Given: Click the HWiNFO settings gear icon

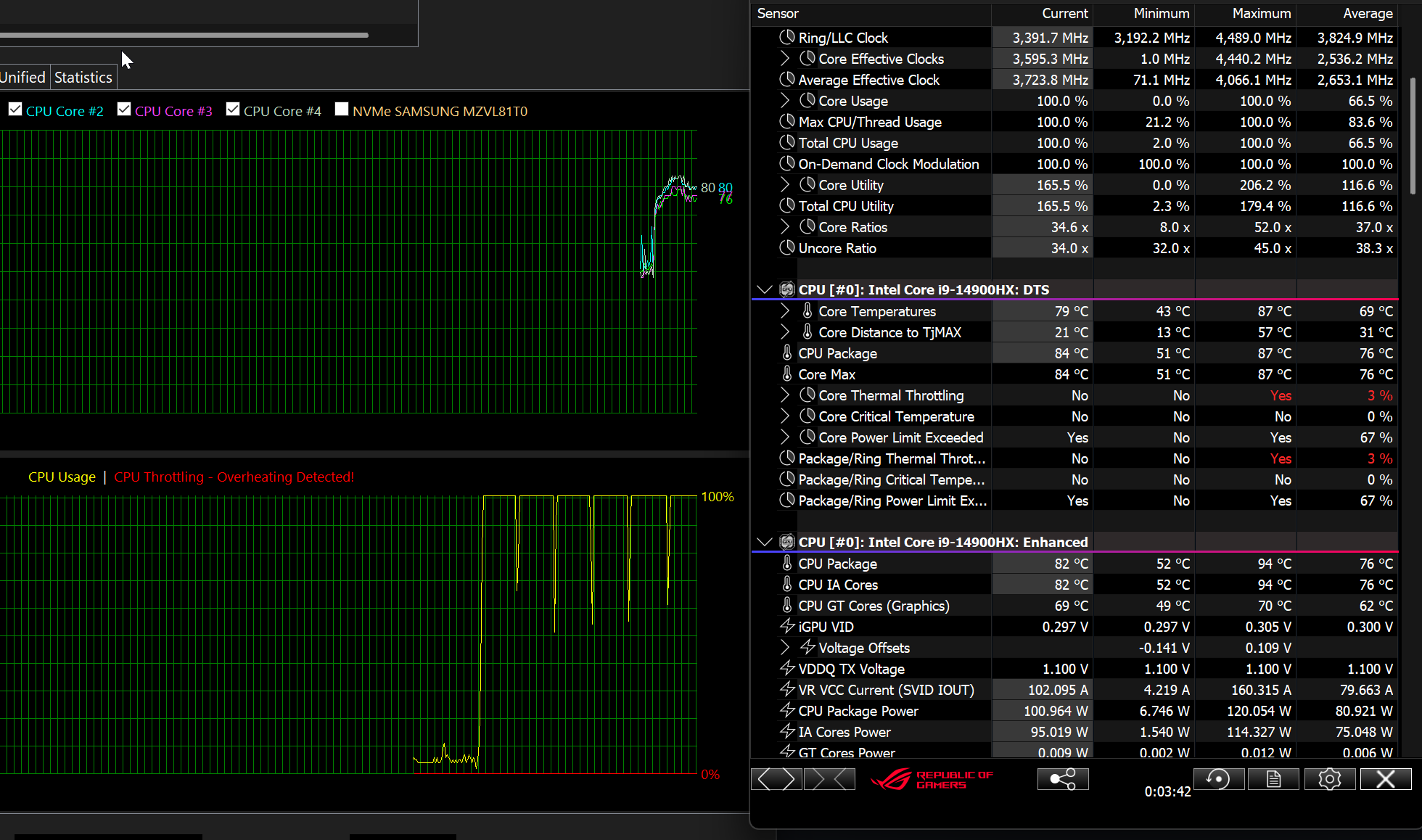Looking at the screenshot, I should (1329, 779).
